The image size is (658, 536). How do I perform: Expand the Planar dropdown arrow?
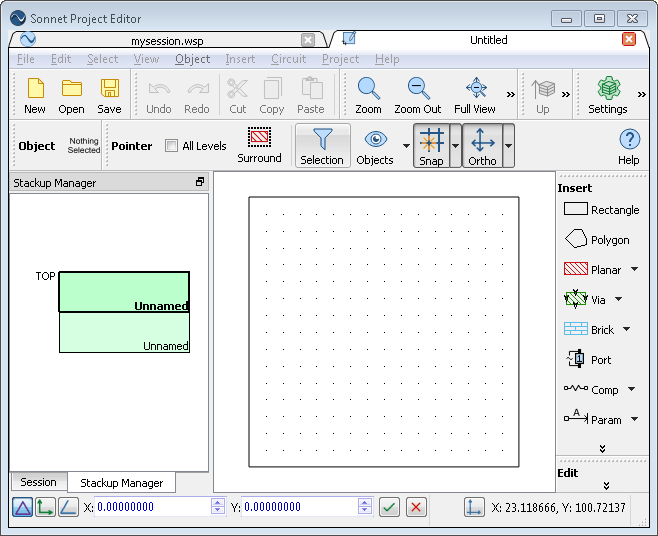[634, 269]
